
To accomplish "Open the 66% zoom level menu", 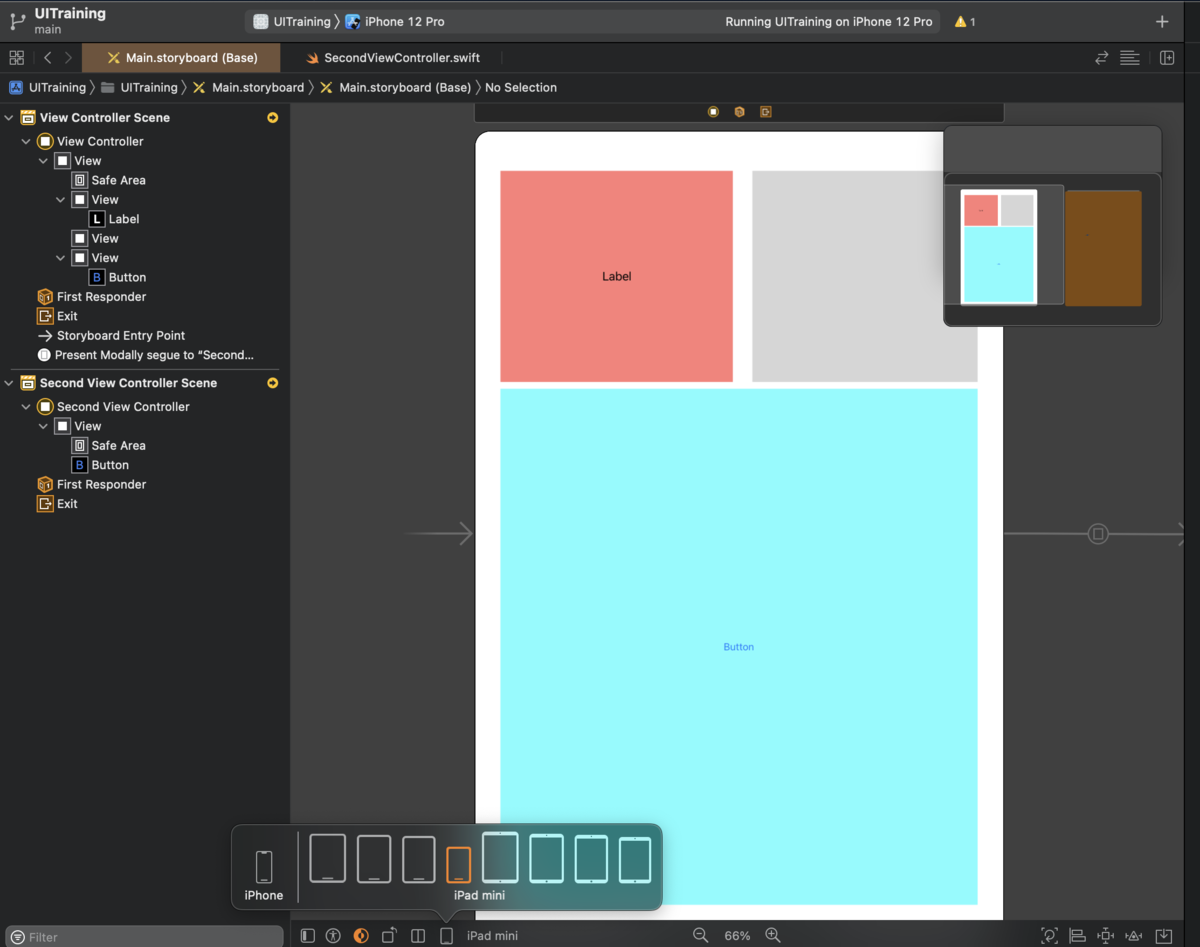I will pos(737,936).
